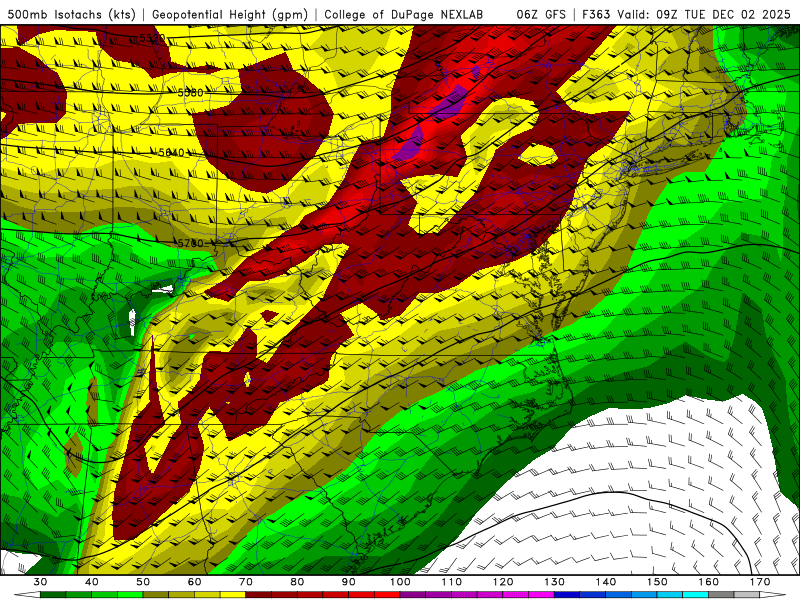Select the dark gray 160-165 kt legend swatch

click(722, 595)
